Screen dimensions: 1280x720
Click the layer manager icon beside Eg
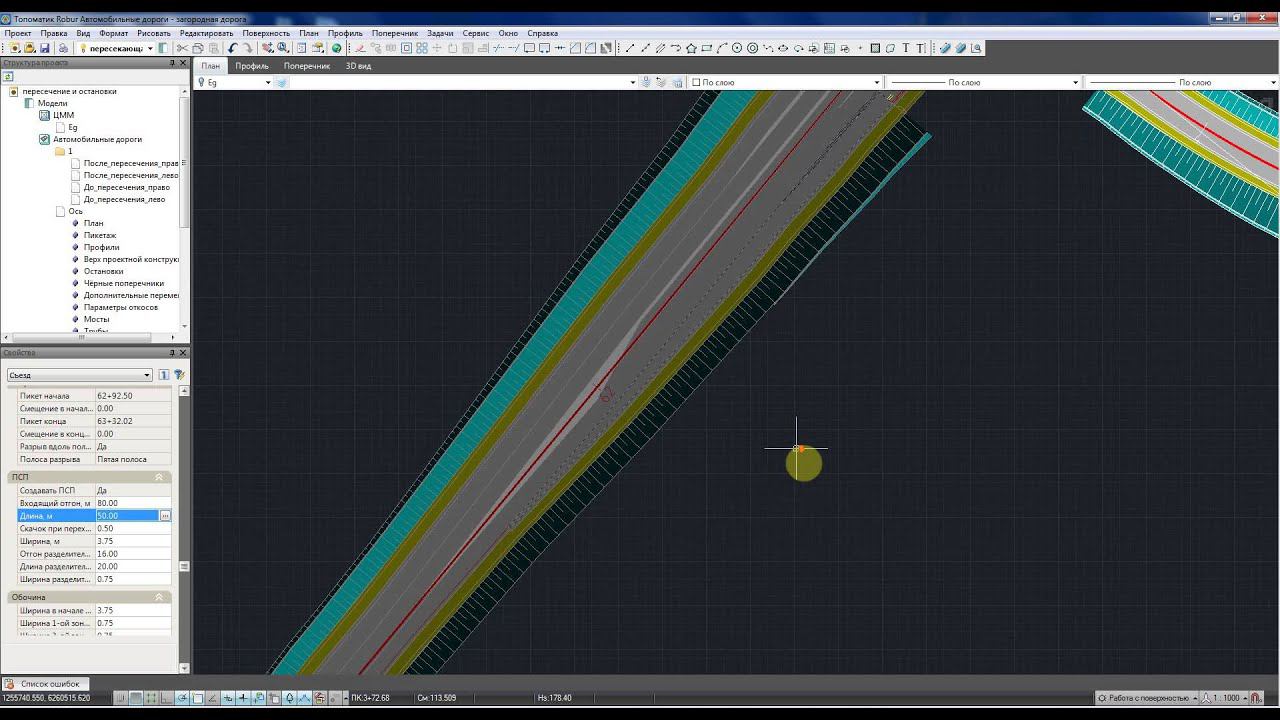(281, 82)
